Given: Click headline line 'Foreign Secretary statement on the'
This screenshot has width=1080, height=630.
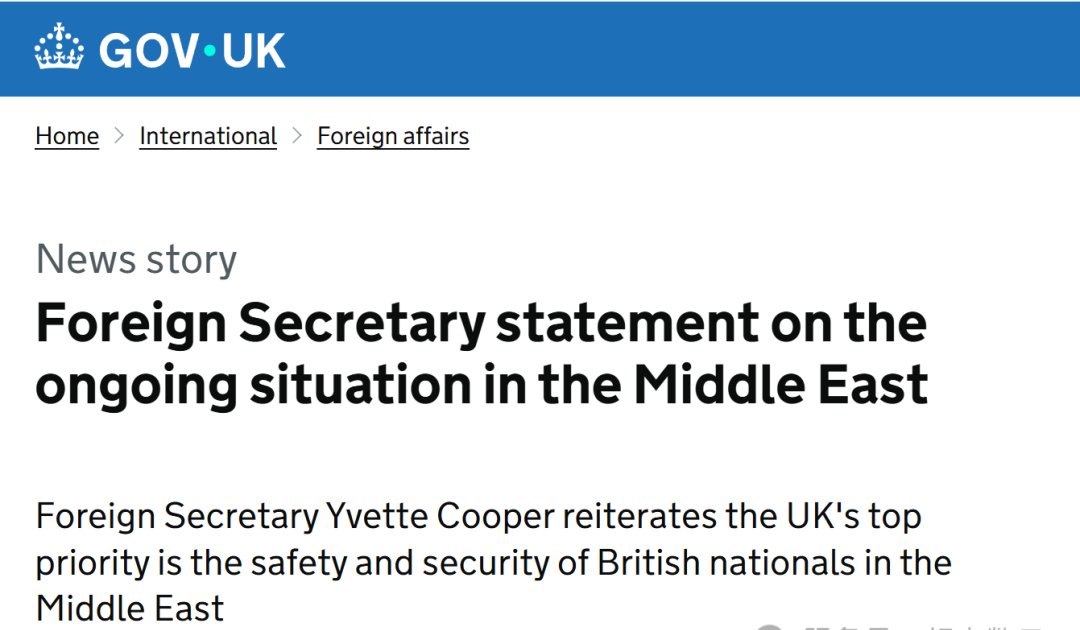Looking at the screenshot, I should point(481,323).
